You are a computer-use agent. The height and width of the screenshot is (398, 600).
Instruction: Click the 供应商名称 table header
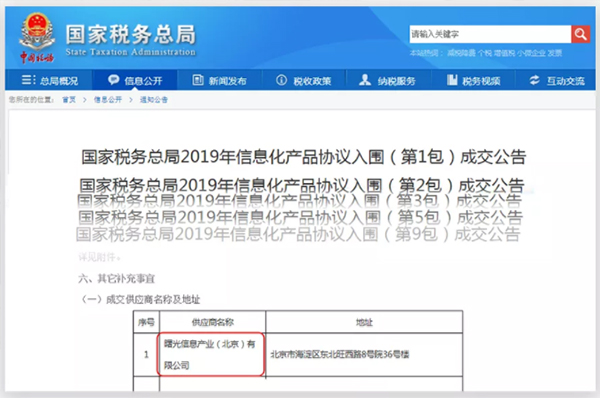tap(213, 322)
